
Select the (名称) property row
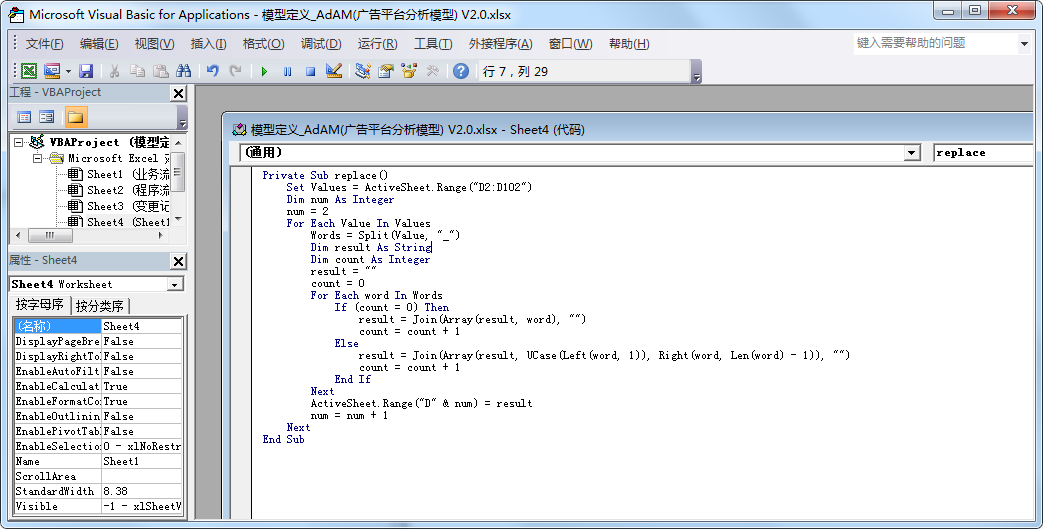point(98,326)
